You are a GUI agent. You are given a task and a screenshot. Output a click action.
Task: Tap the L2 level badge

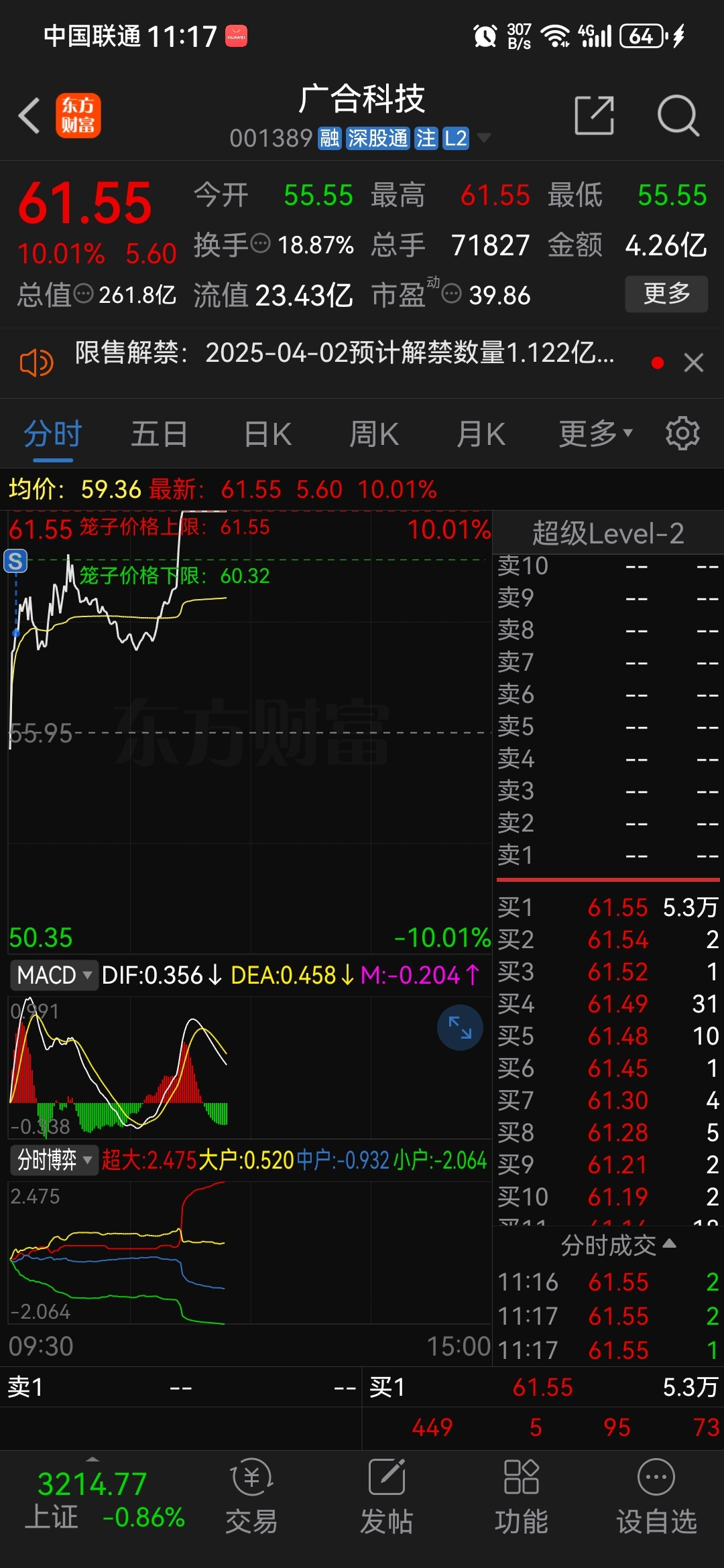click(x=455, y=139)
